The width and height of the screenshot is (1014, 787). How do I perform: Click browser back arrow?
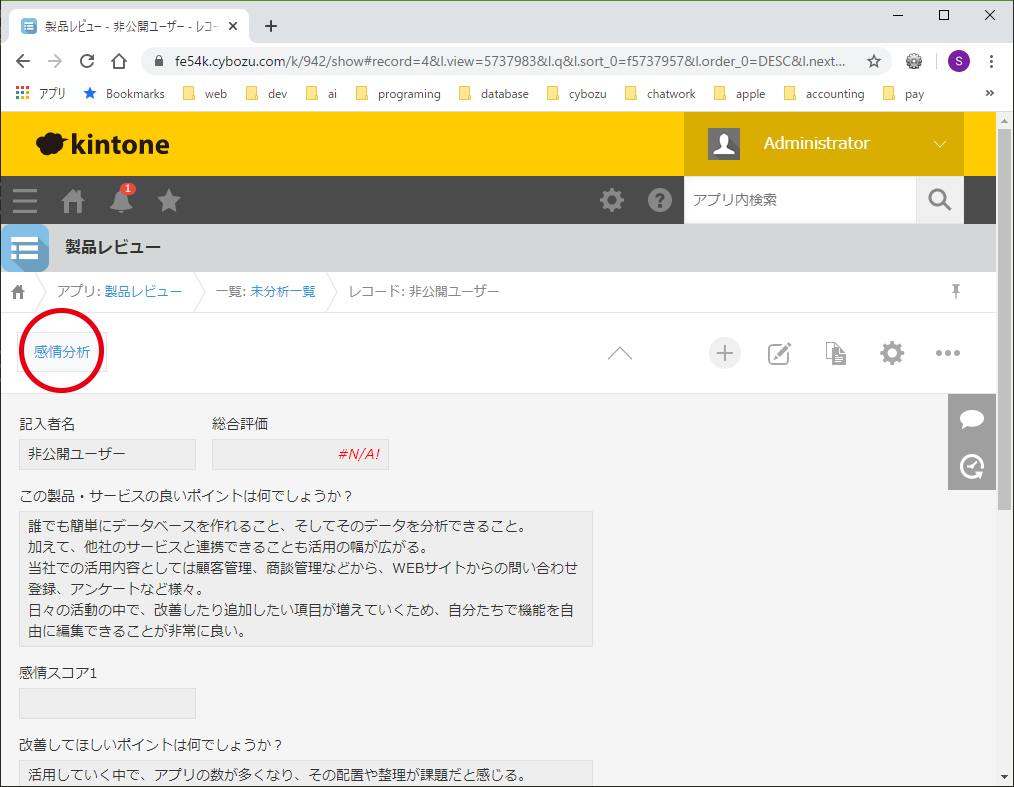(23, 61)
